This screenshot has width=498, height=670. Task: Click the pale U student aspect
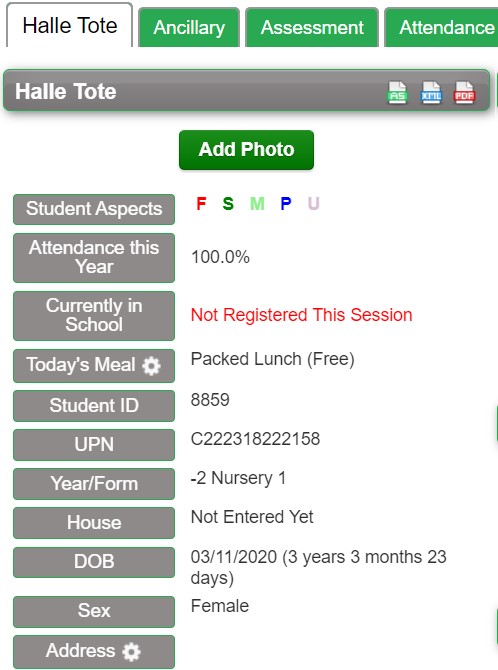pos(313,203)
